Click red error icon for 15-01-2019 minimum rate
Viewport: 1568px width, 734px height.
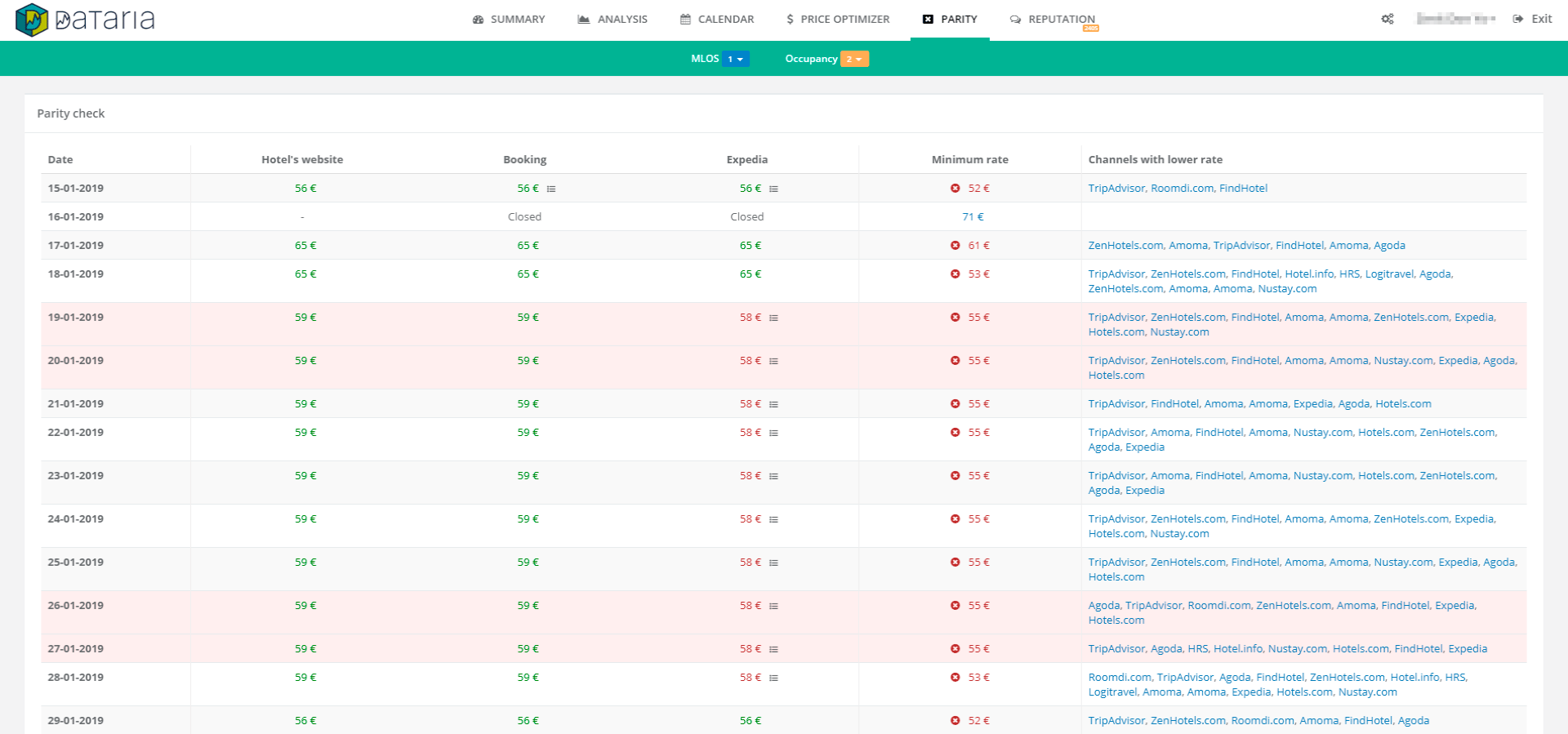(955, 188)
